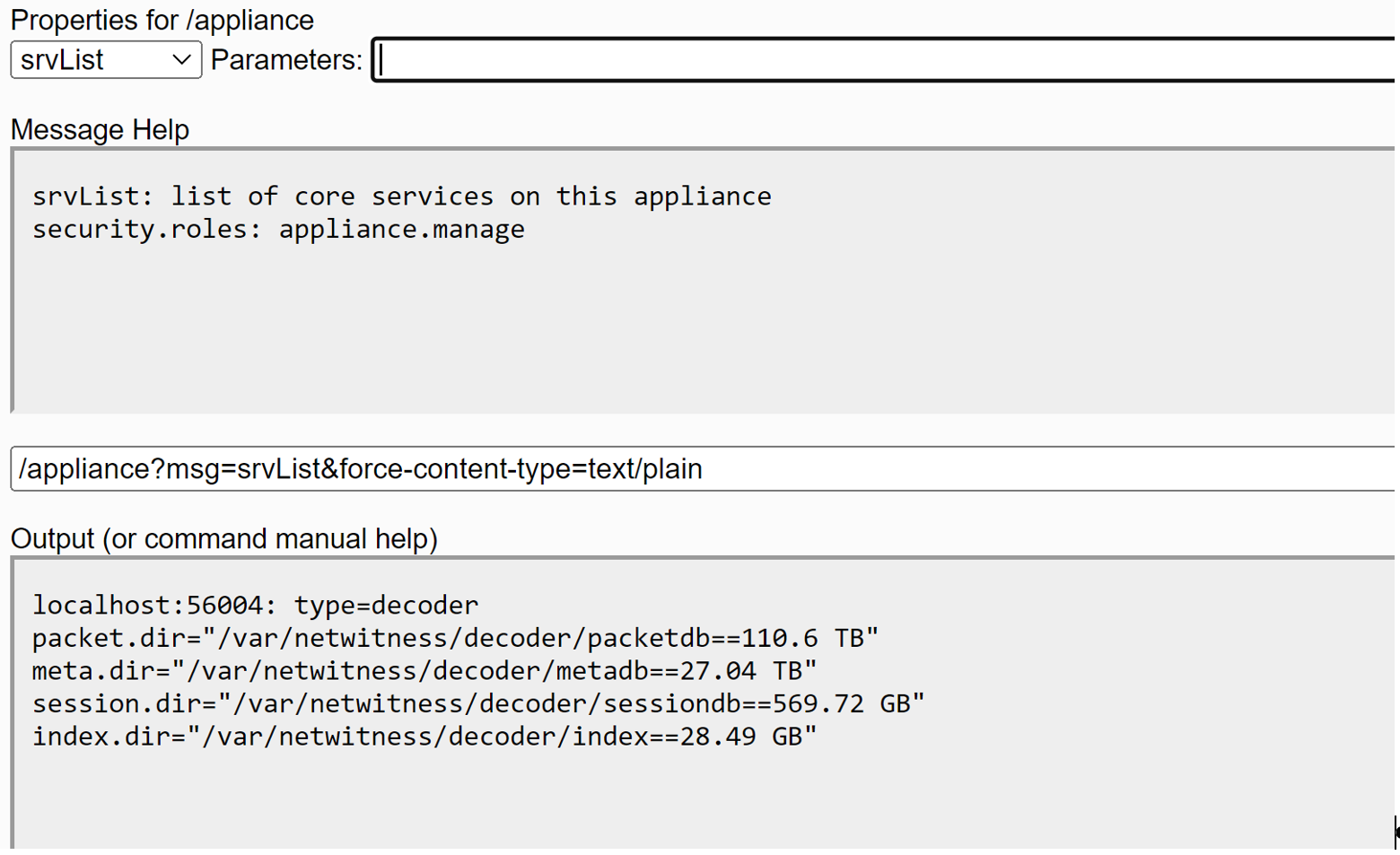Click the session.dir sessiondb output line
The image size is (1400, 855).
pyautogui.click(x=477, y=703)
